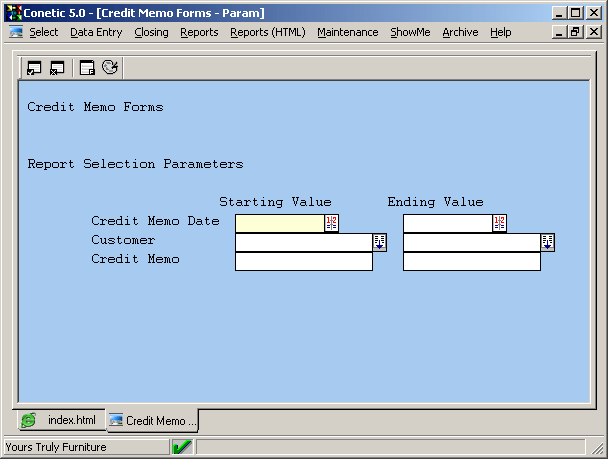The width and height of the screenshot is (608, 459).
Task: Switch to the index.html tab
Action: [60, 420]
